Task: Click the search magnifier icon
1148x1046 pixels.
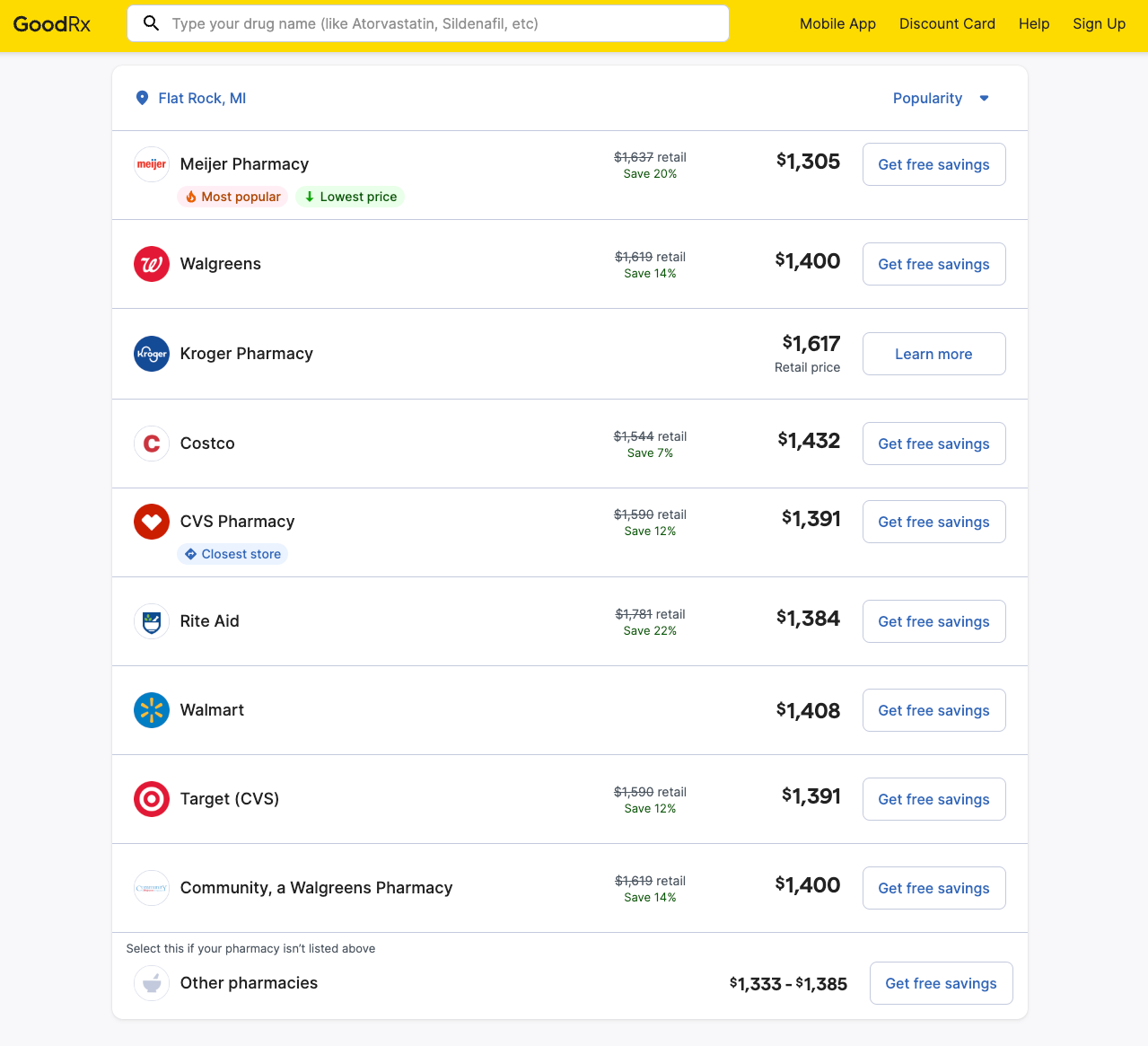Action: [x=152, y=23]
